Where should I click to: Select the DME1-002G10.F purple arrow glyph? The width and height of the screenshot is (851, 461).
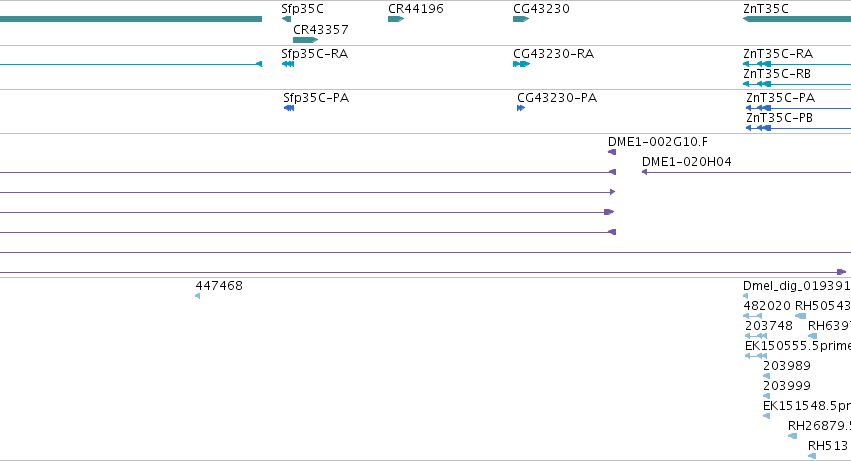[612, 152]
